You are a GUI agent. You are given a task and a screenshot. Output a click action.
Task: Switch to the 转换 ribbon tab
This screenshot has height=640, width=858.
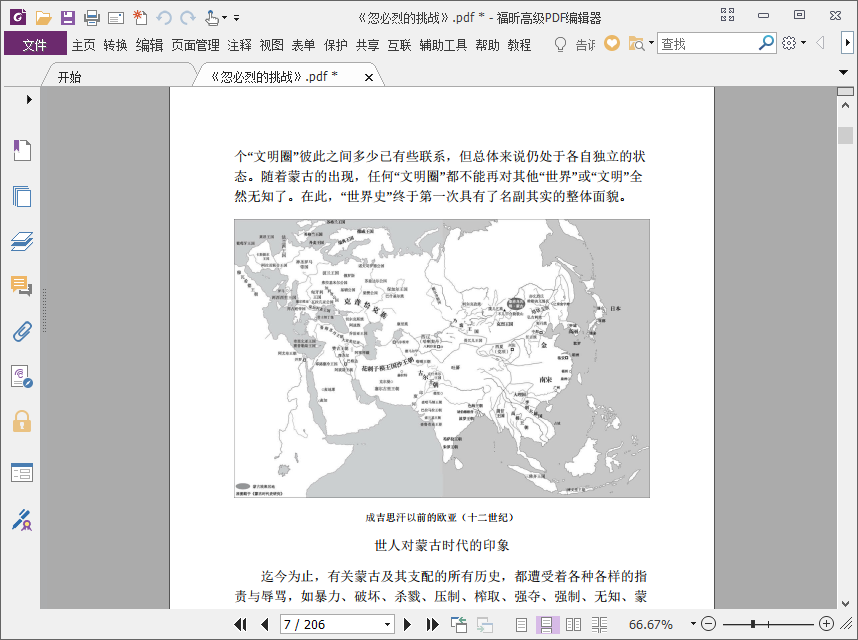(115, 45)
